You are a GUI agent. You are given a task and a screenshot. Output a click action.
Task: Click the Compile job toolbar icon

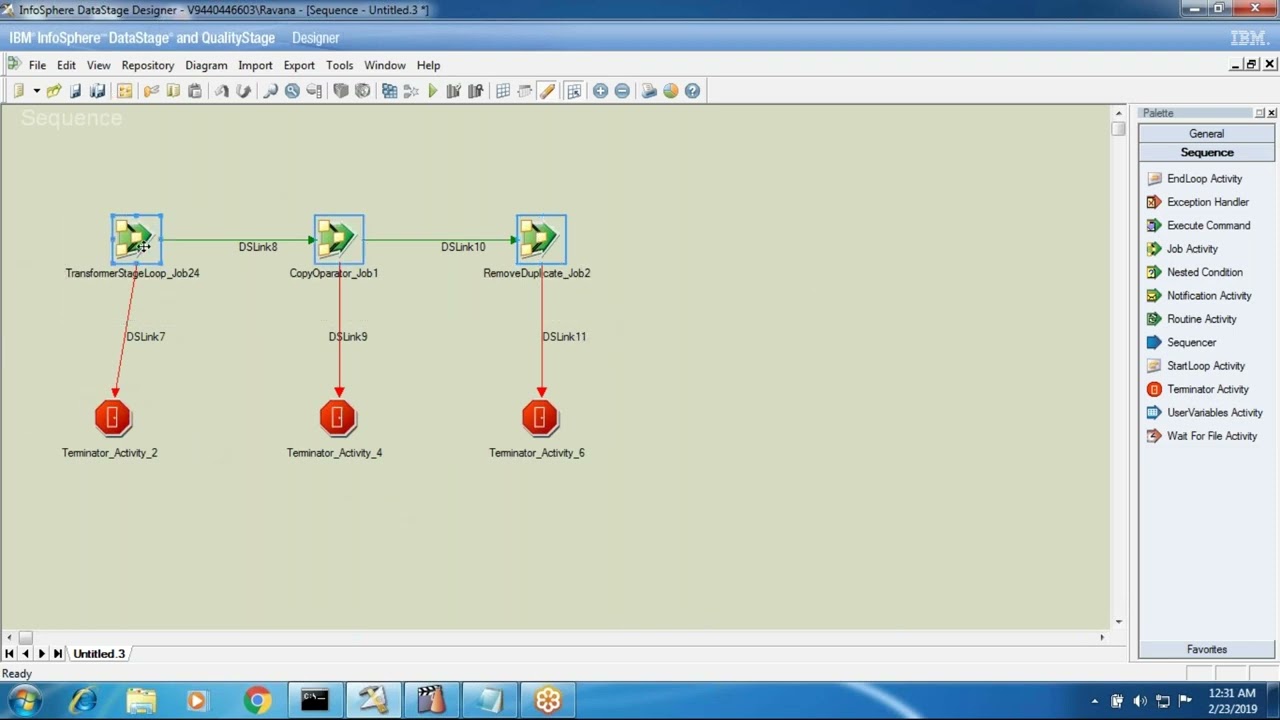tap(390, 91)
